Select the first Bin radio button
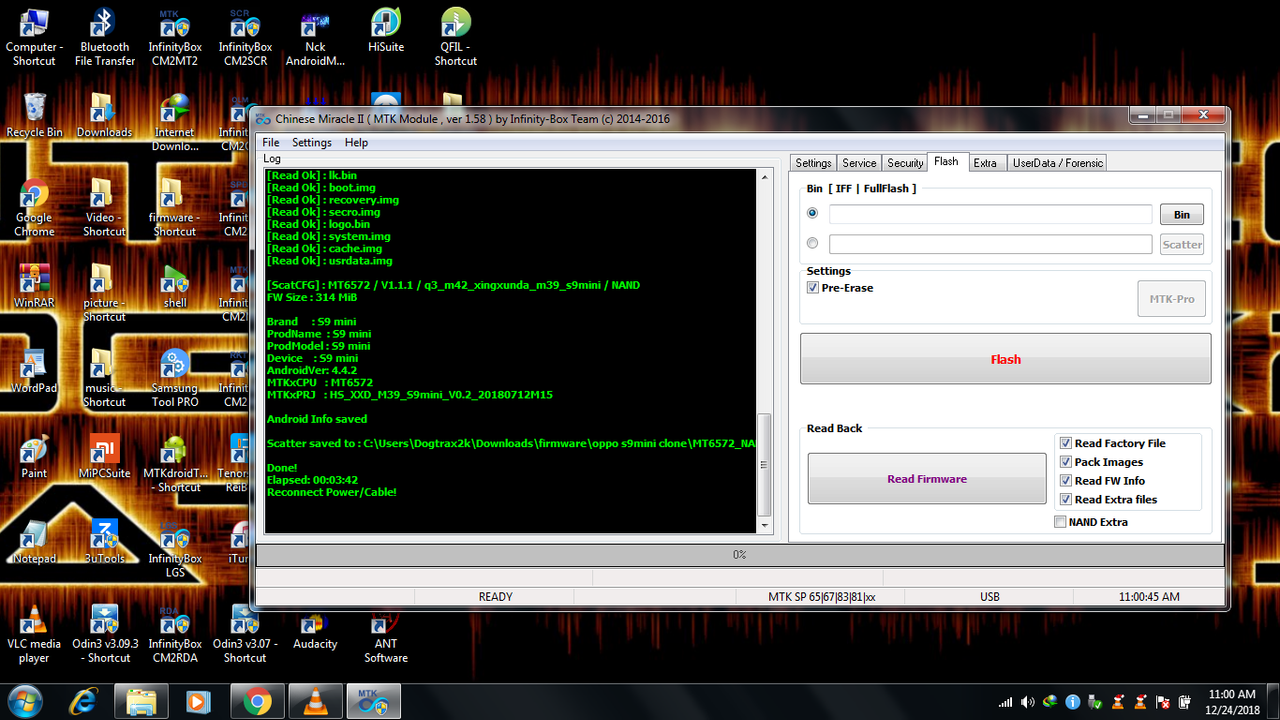This screenshot has width=1280, height=720. click(812, 213)
